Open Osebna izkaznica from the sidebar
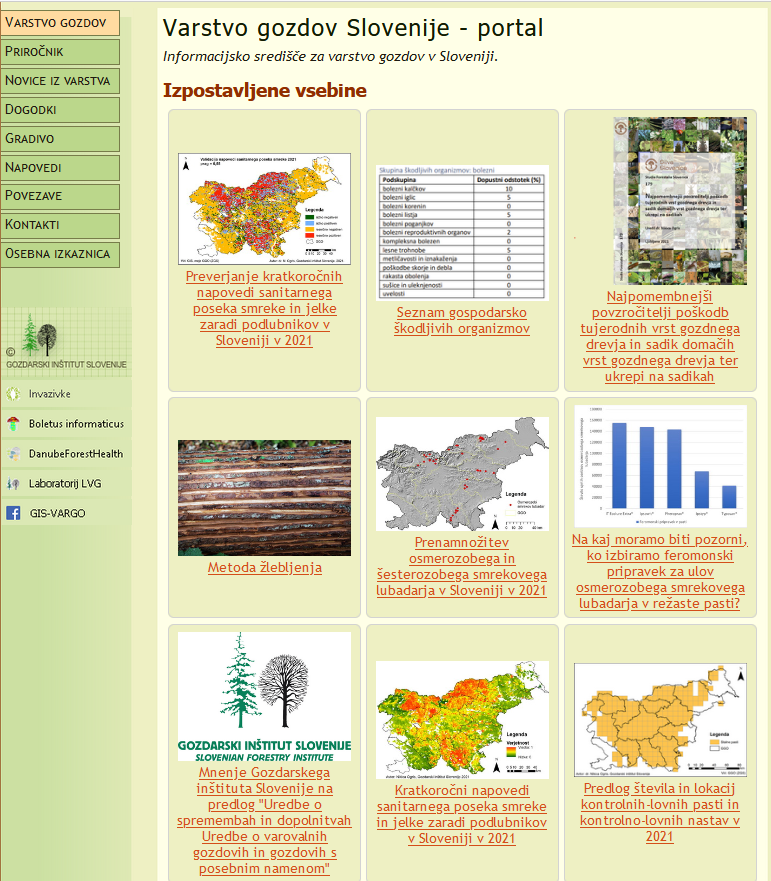This screenshot has height=881, width=771. pos(60,254)
